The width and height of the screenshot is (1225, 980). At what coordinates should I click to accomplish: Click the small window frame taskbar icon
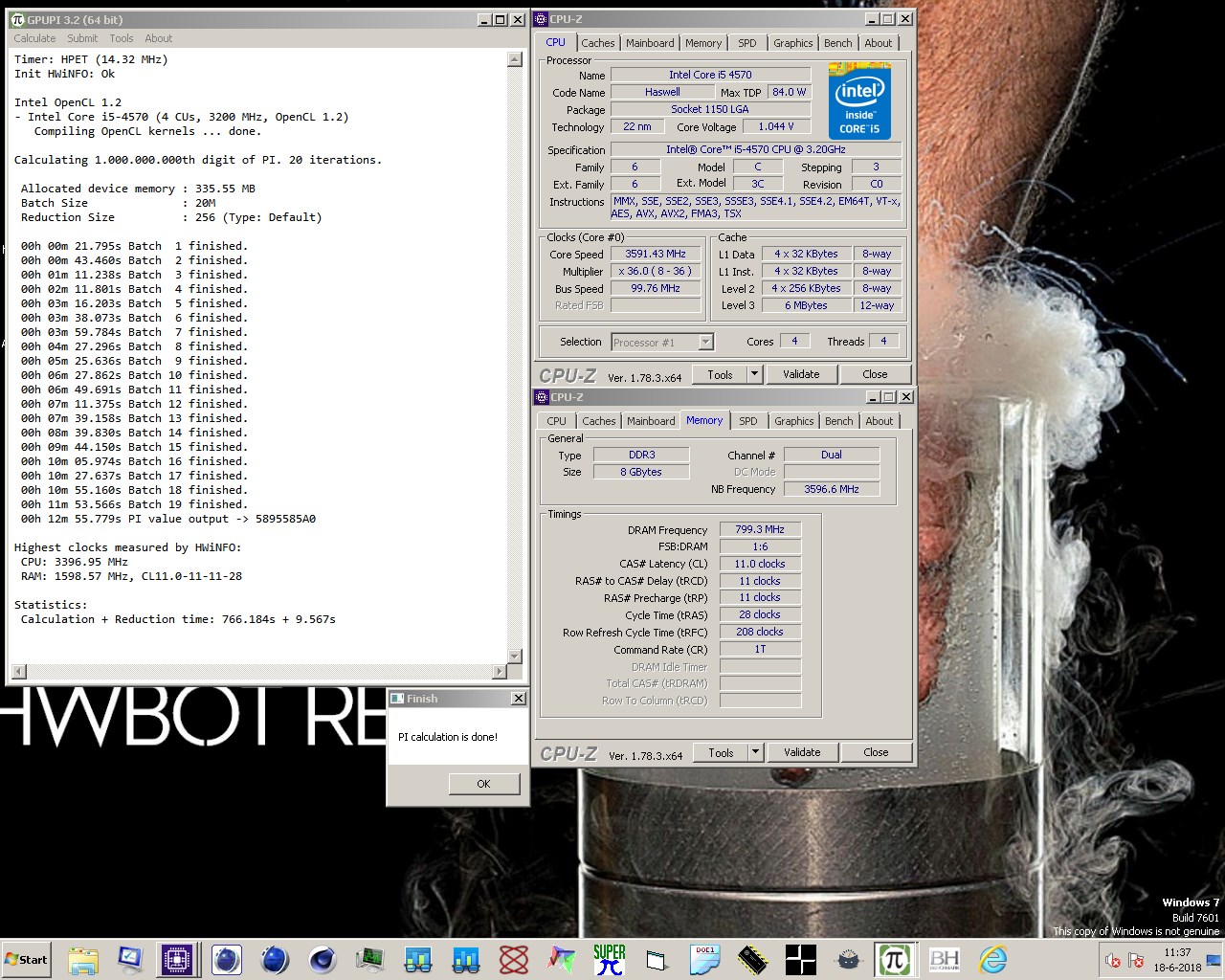tap(656, 960)
